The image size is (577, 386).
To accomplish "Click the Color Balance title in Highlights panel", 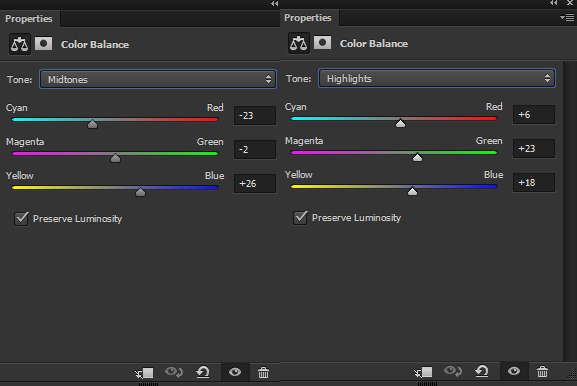I will pyautogui.click(x=374, y=43).
